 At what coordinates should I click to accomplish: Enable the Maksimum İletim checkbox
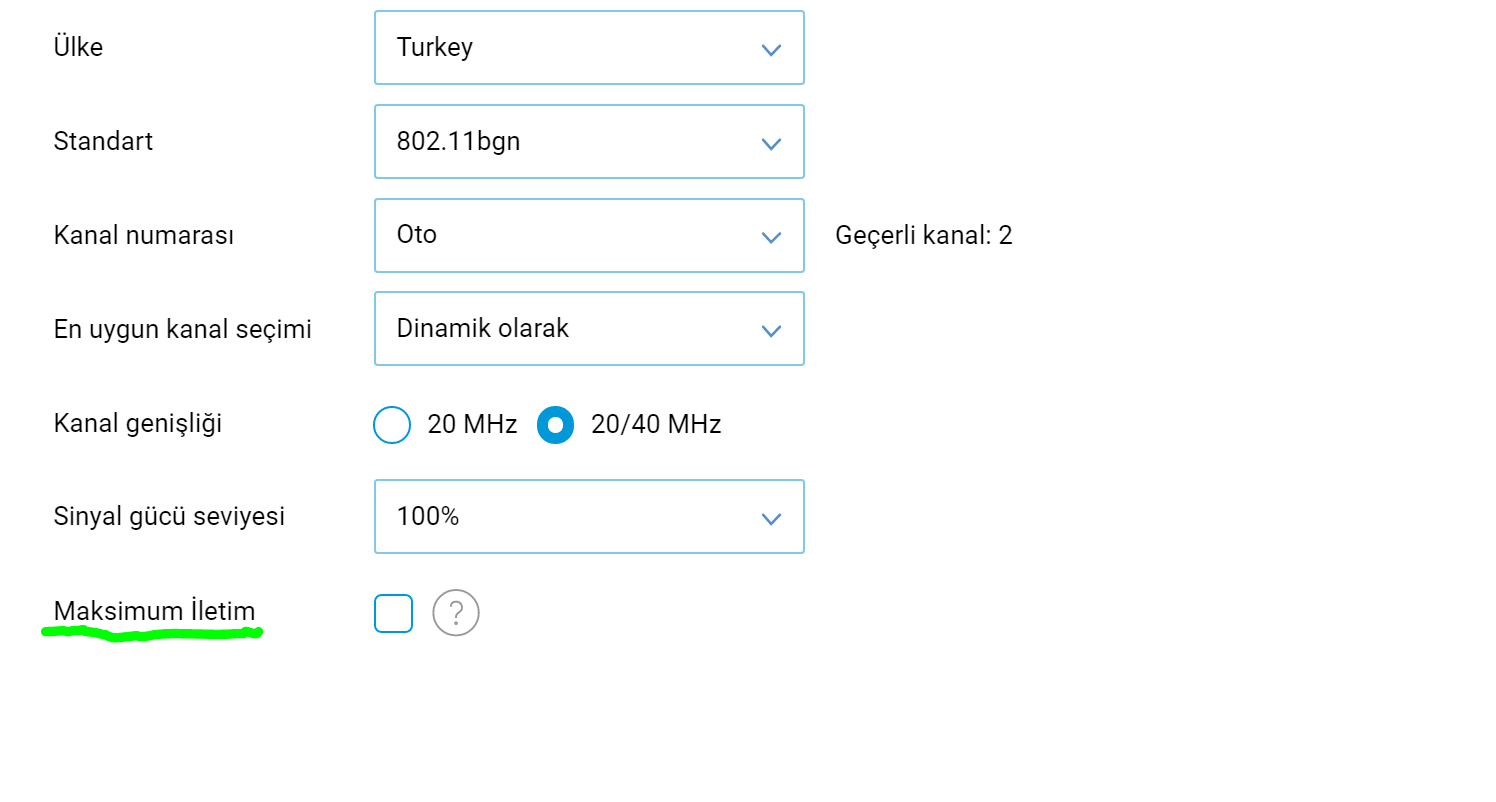tap(393, 613)
